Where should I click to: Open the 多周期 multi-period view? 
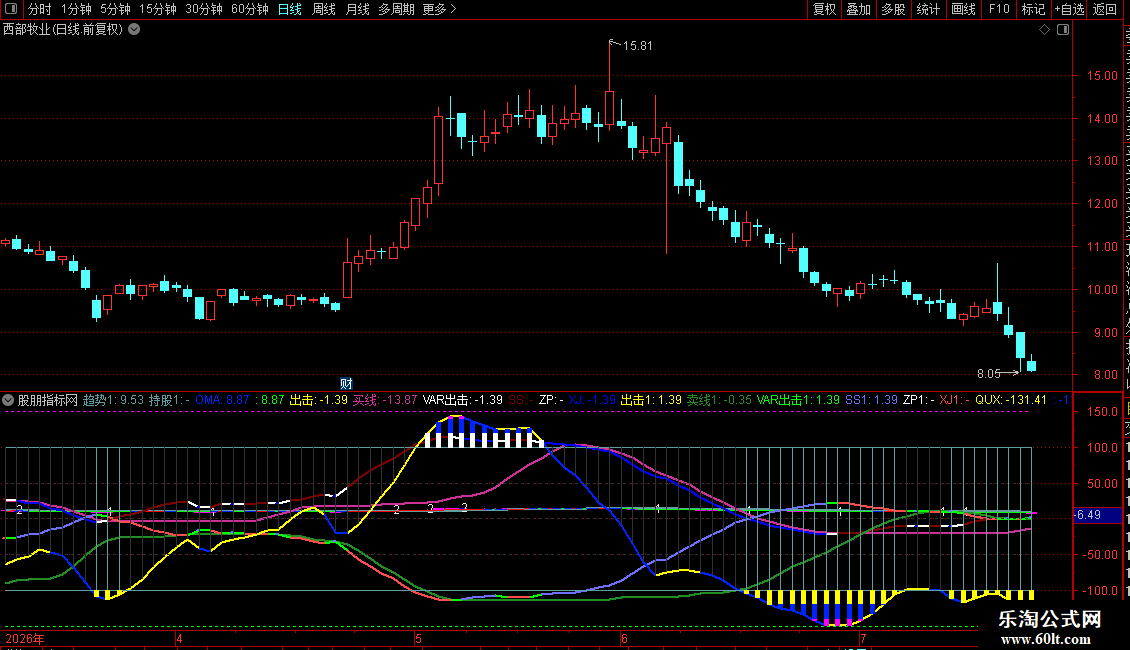coord(396,9)
